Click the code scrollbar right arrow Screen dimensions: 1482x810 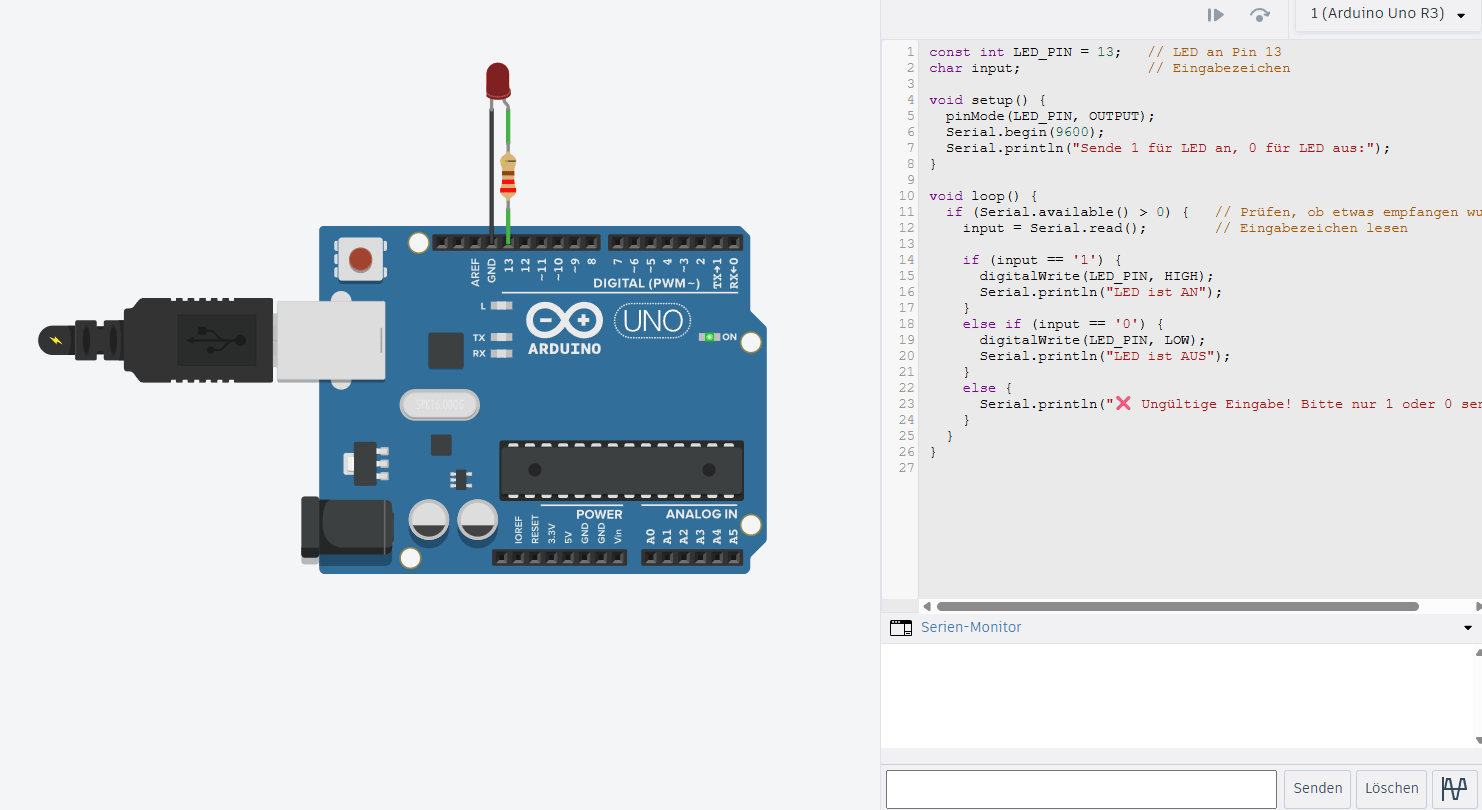tap(1477, 606)
